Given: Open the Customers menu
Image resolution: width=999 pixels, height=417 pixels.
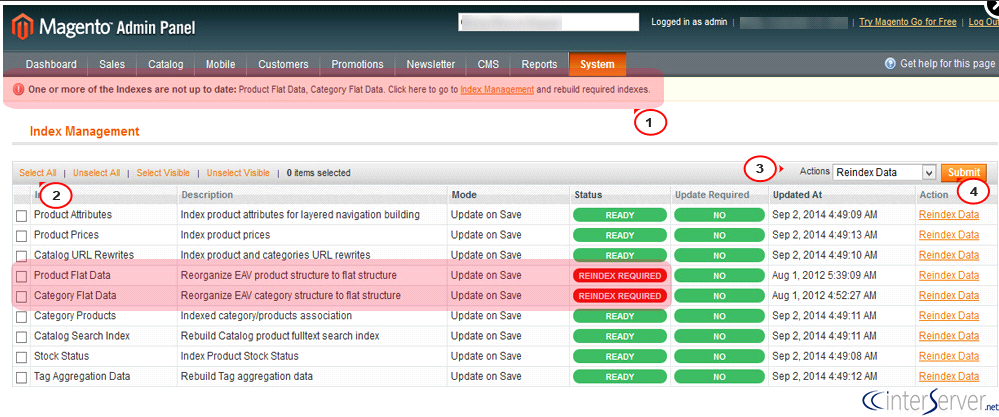Looking at the screenshot, I should coord(284,64).
